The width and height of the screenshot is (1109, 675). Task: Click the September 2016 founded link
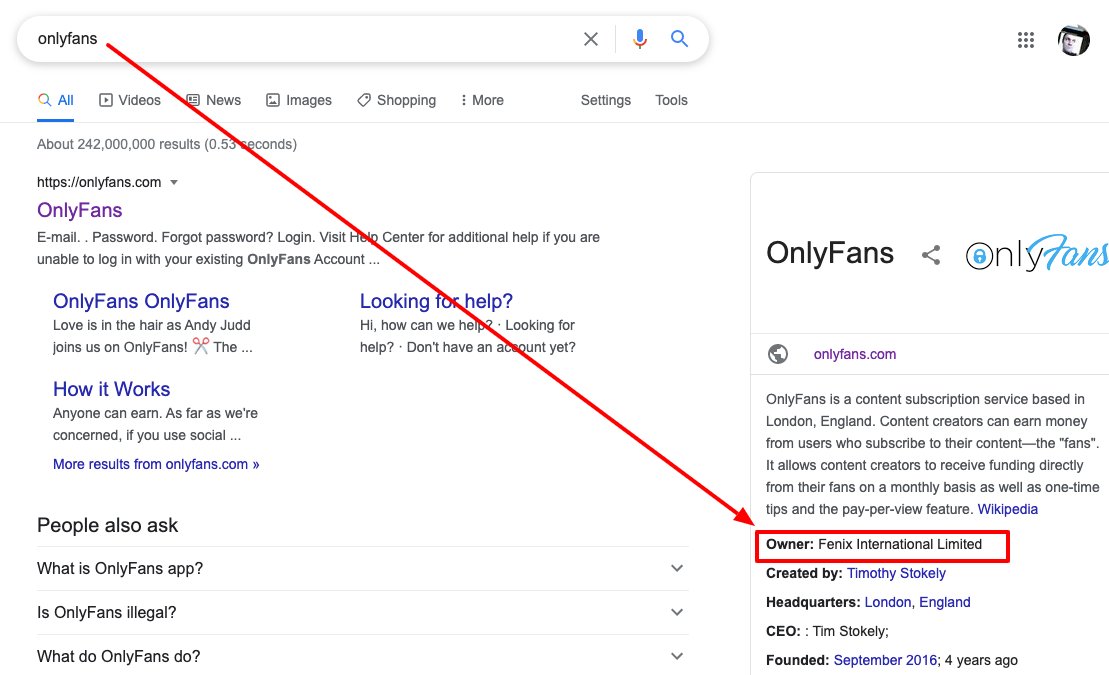[886, 660]
